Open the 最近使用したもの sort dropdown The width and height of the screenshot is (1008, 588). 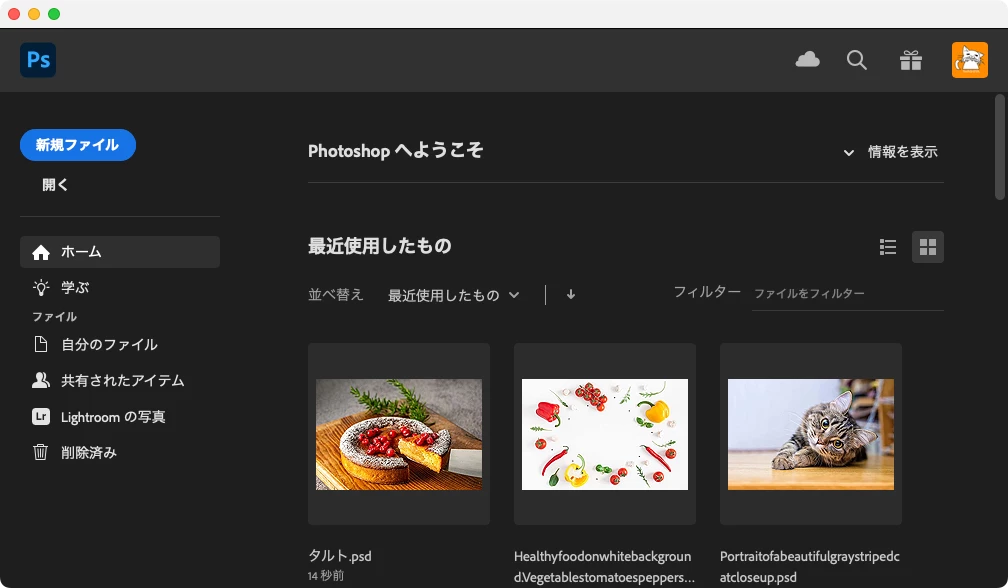(454, 295)
